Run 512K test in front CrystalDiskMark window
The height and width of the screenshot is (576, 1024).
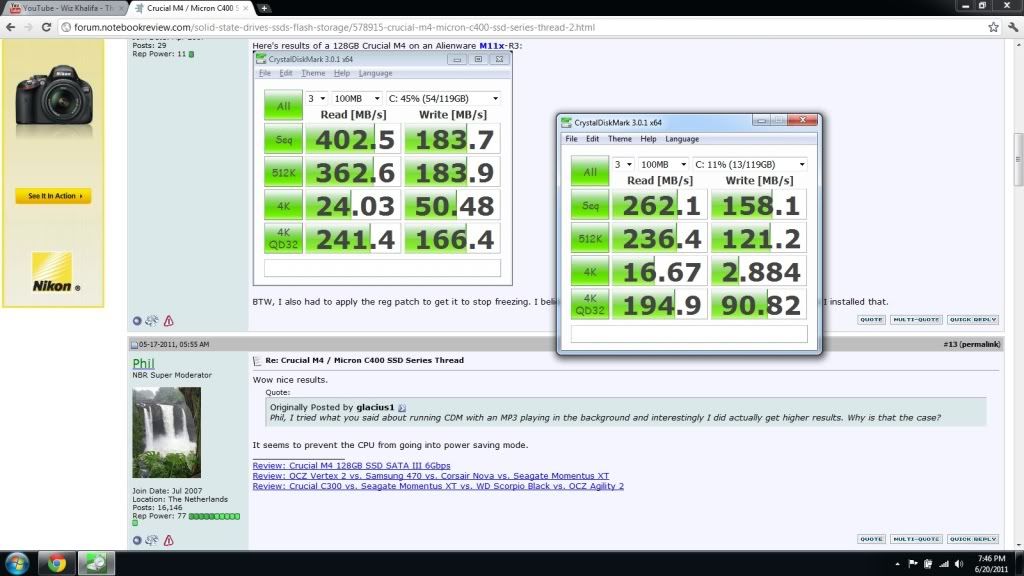coord(590,238)
